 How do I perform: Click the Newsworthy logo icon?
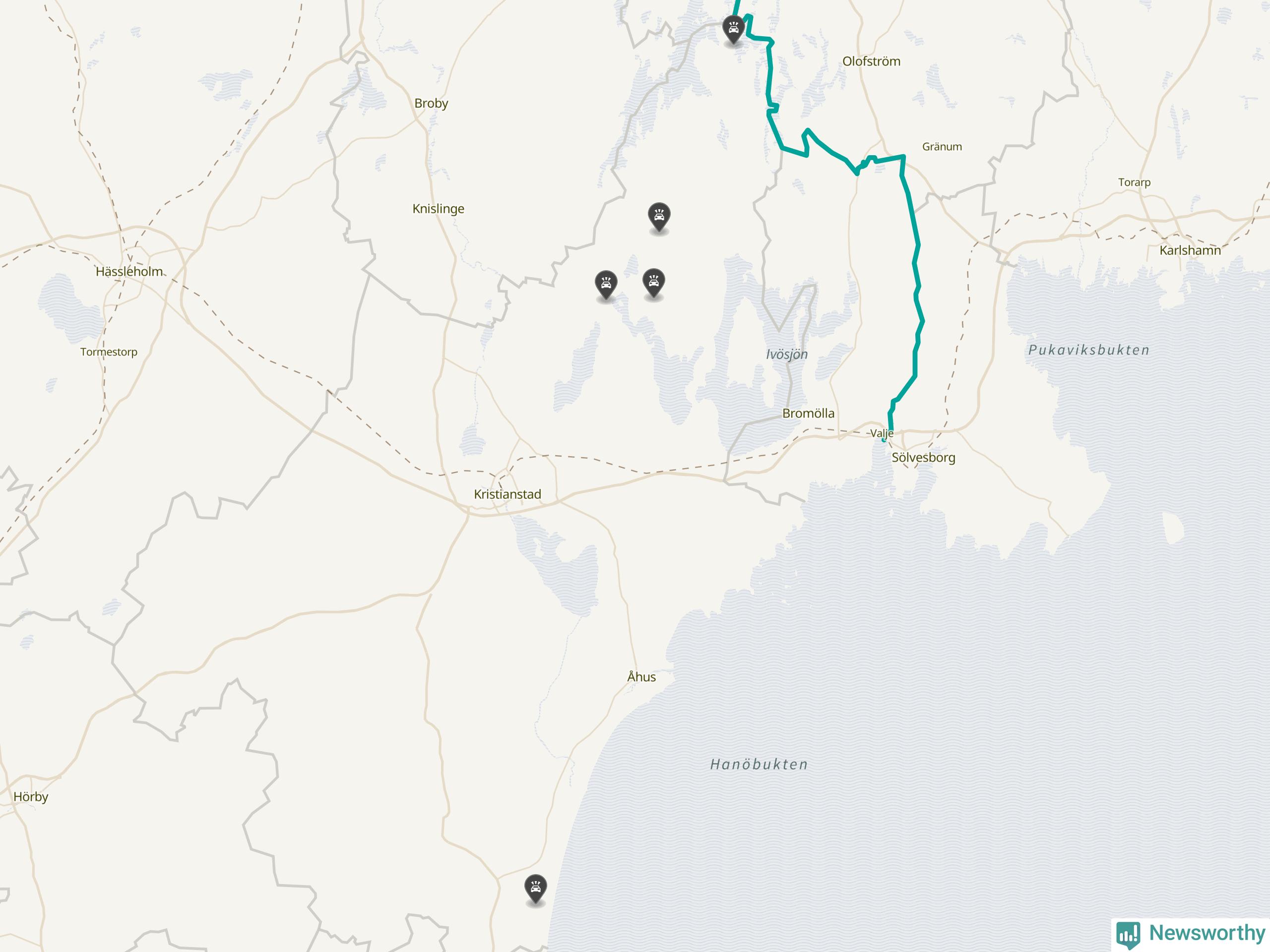pyautogui.click(x=1128, y=935)
